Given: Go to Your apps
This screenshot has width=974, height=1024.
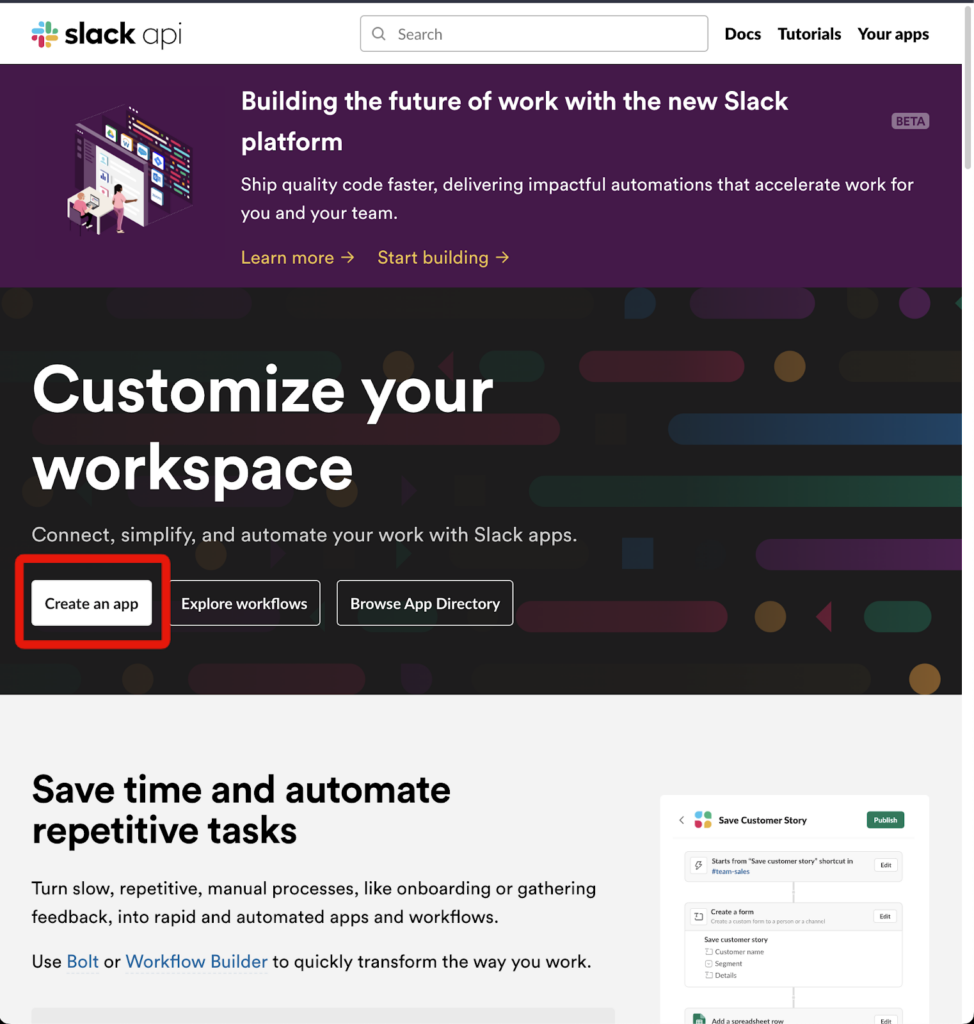Looking at the screenshot, I should [x=893, y=34].
